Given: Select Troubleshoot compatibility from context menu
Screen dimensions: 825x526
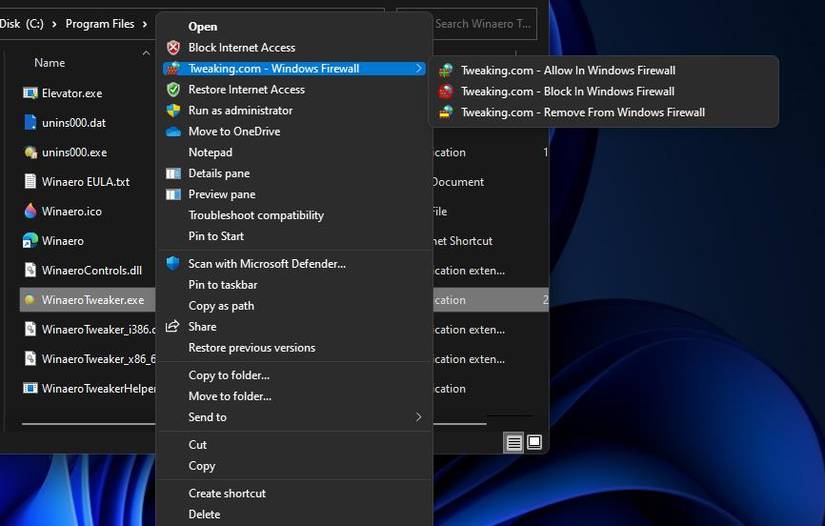Looking at the screenshot, I should coord(256,216).
